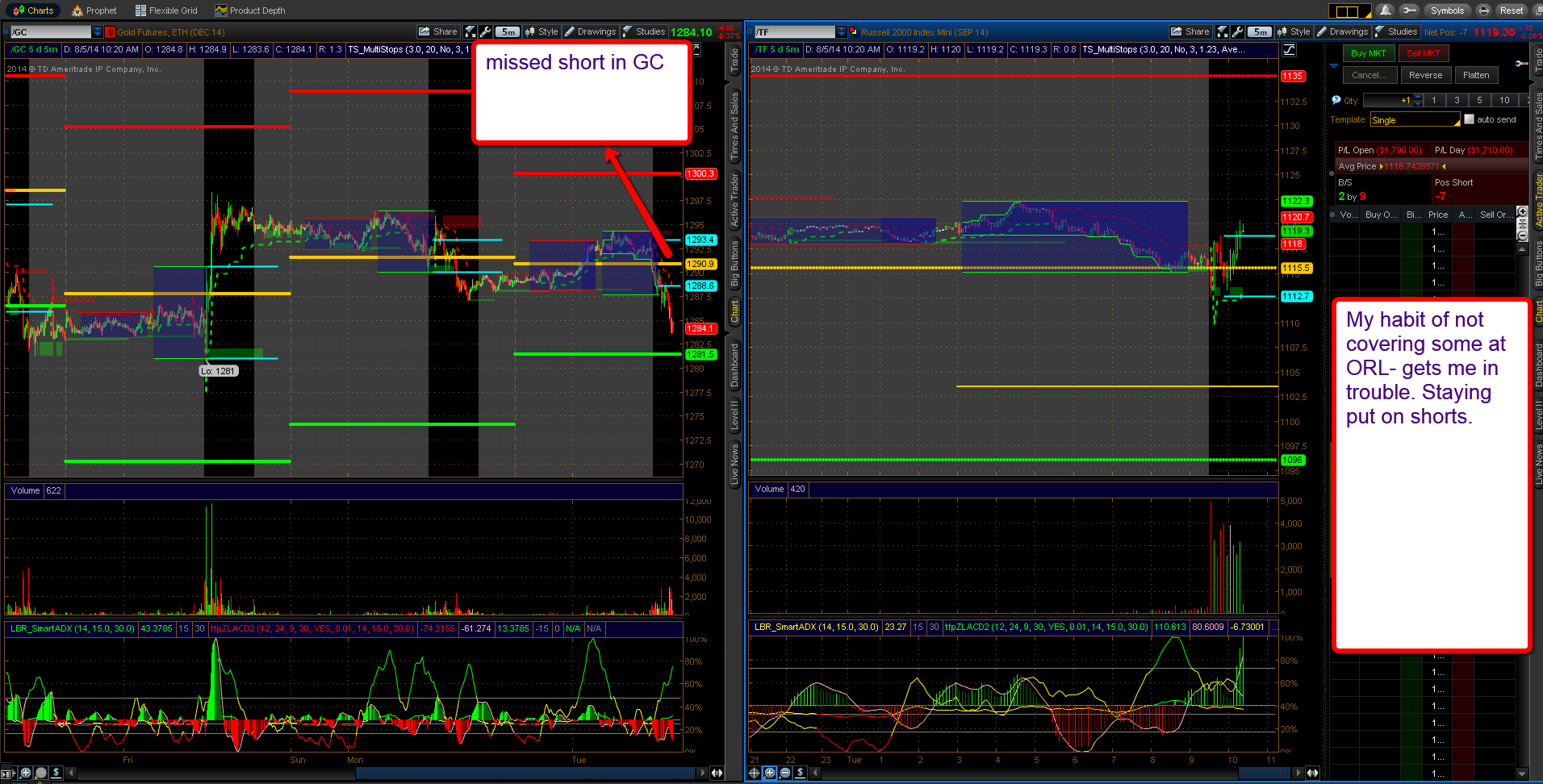This screenshot has height=784, width=1543.
Task: Click the alerts bell icon
Action: point(1386,10)
